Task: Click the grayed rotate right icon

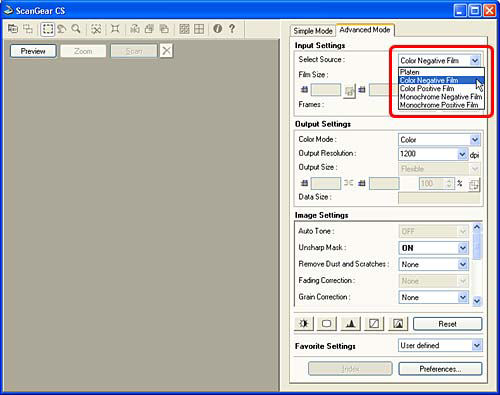Action: pos(164,29)
